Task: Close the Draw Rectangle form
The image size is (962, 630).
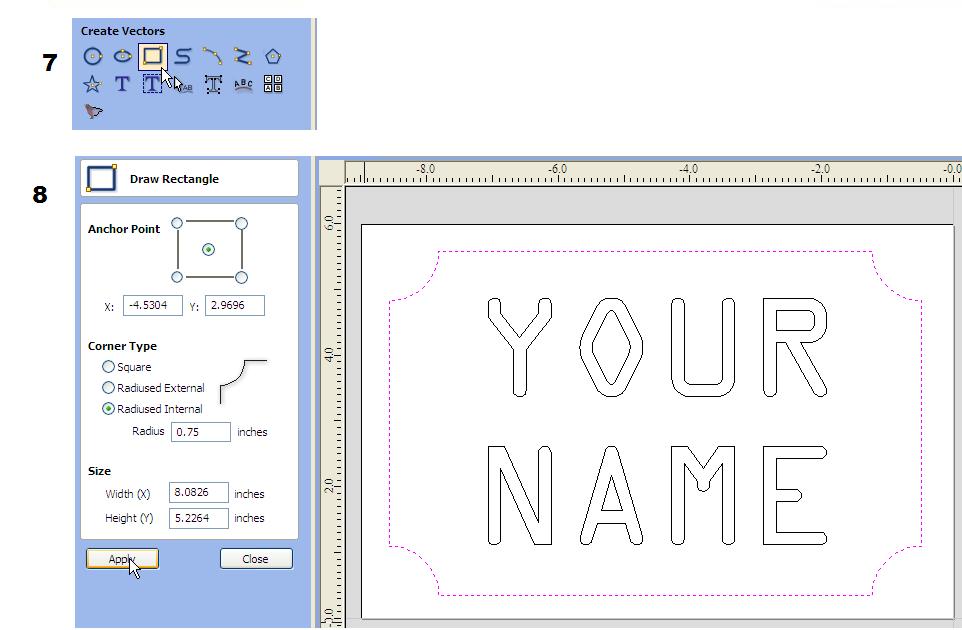Action: 256,559
